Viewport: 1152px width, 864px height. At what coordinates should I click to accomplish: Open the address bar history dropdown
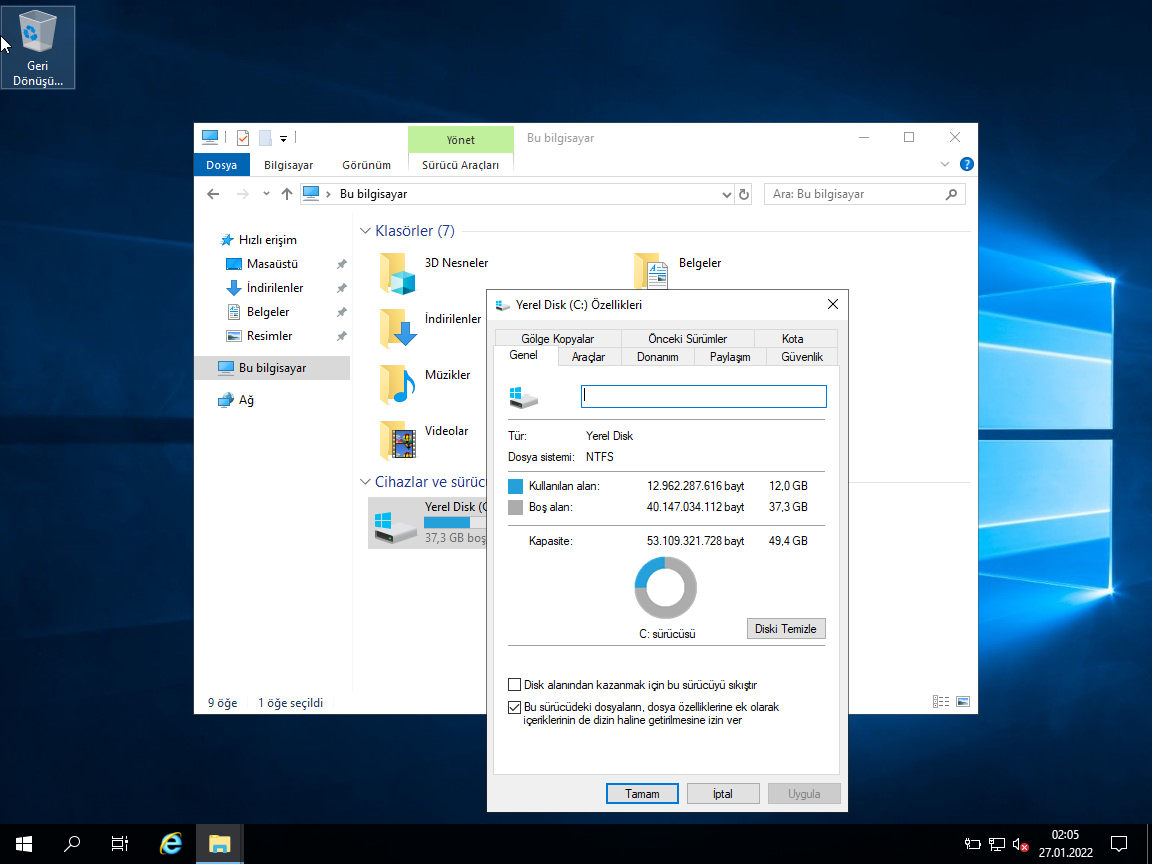[x=727, y=194]
